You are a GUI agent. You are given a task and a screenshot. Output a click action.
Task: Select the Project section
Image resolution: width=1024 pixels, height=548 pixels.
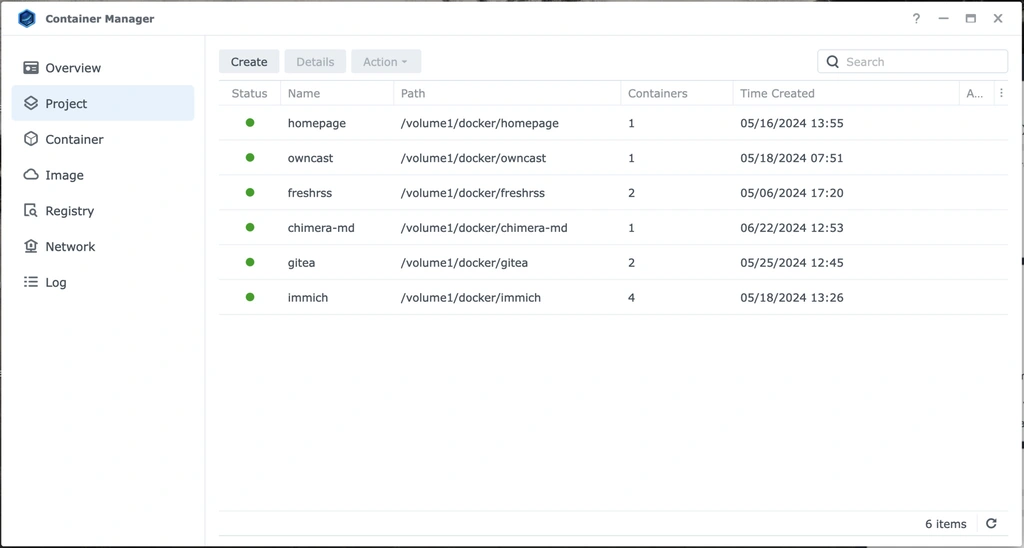click(x=103, y=103)
